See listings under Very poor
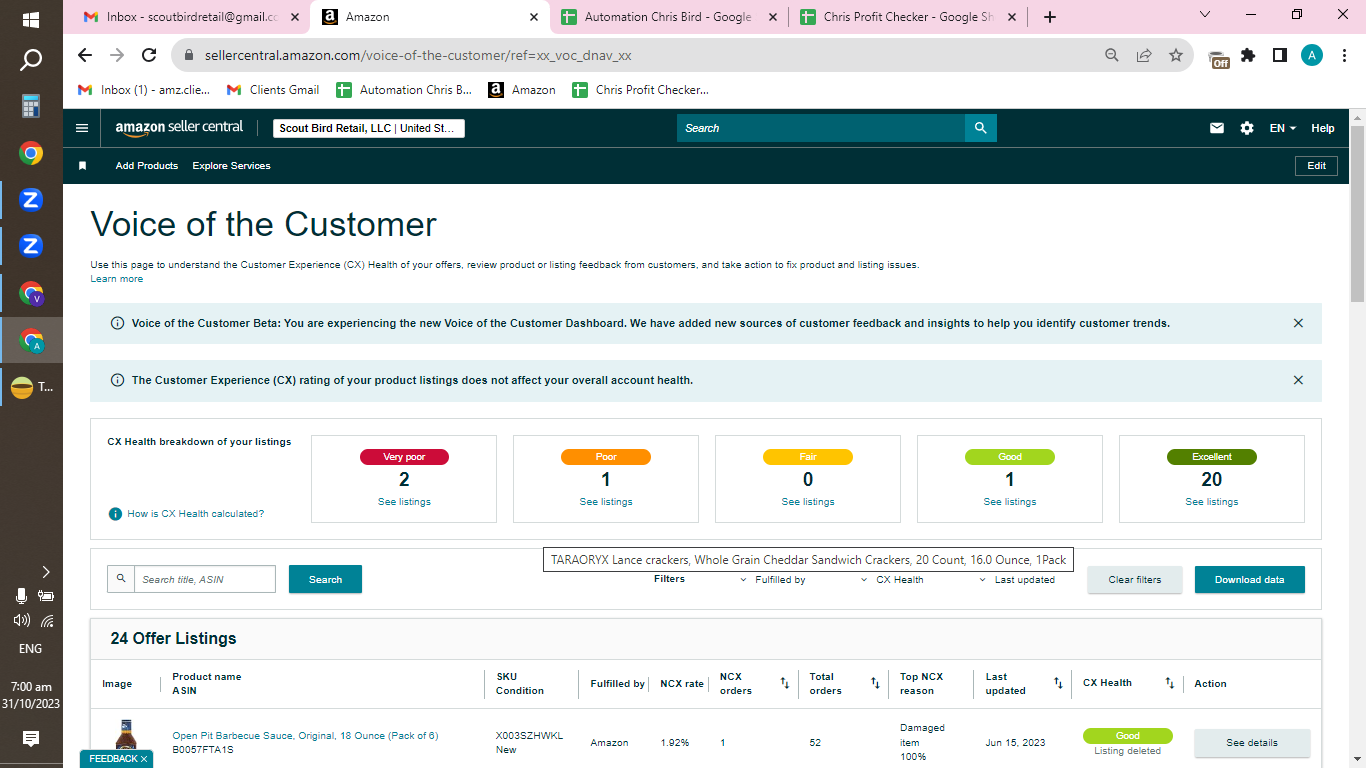1366x768 pixels. coord(404,502)
